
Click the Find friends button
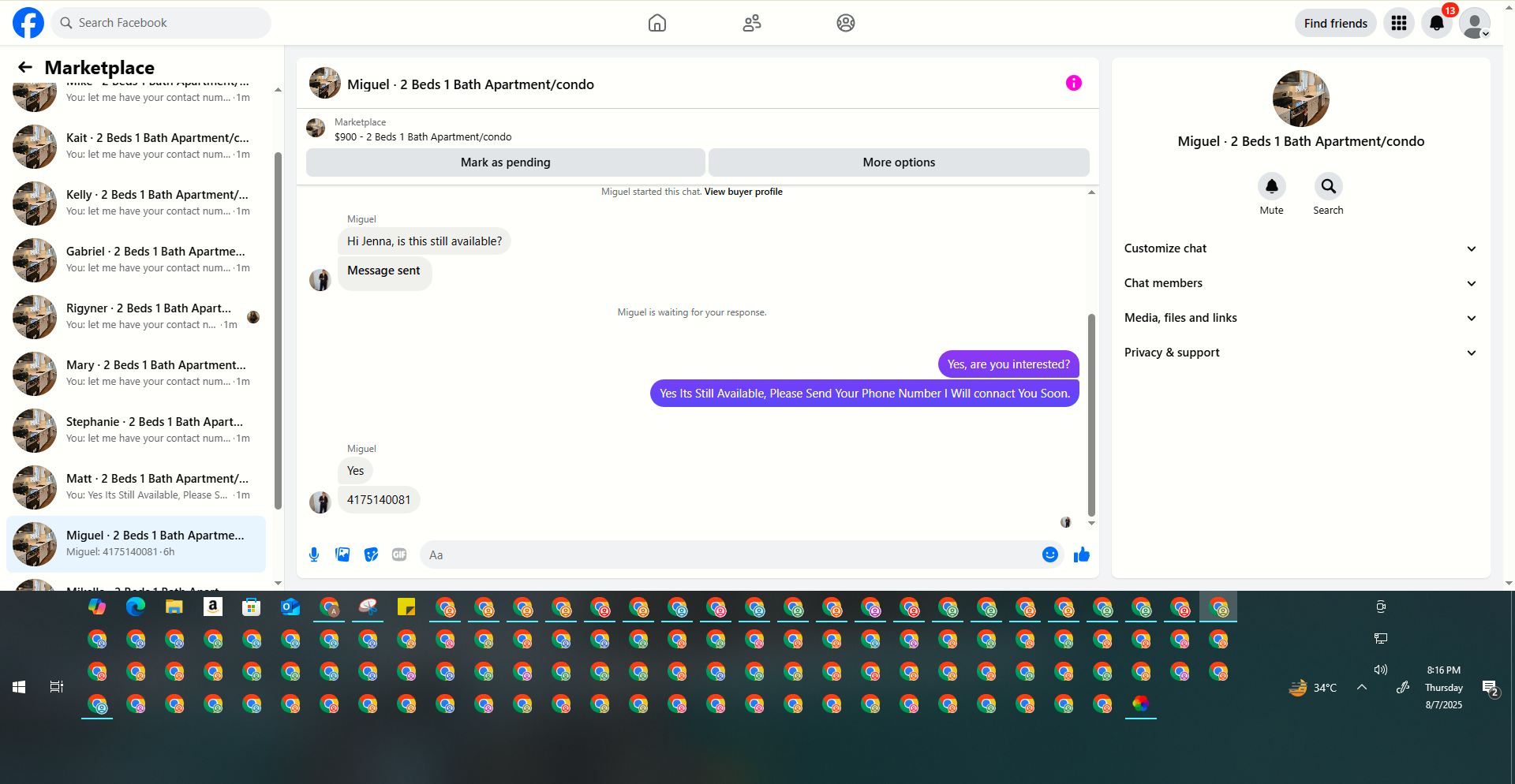[1336, 23]
